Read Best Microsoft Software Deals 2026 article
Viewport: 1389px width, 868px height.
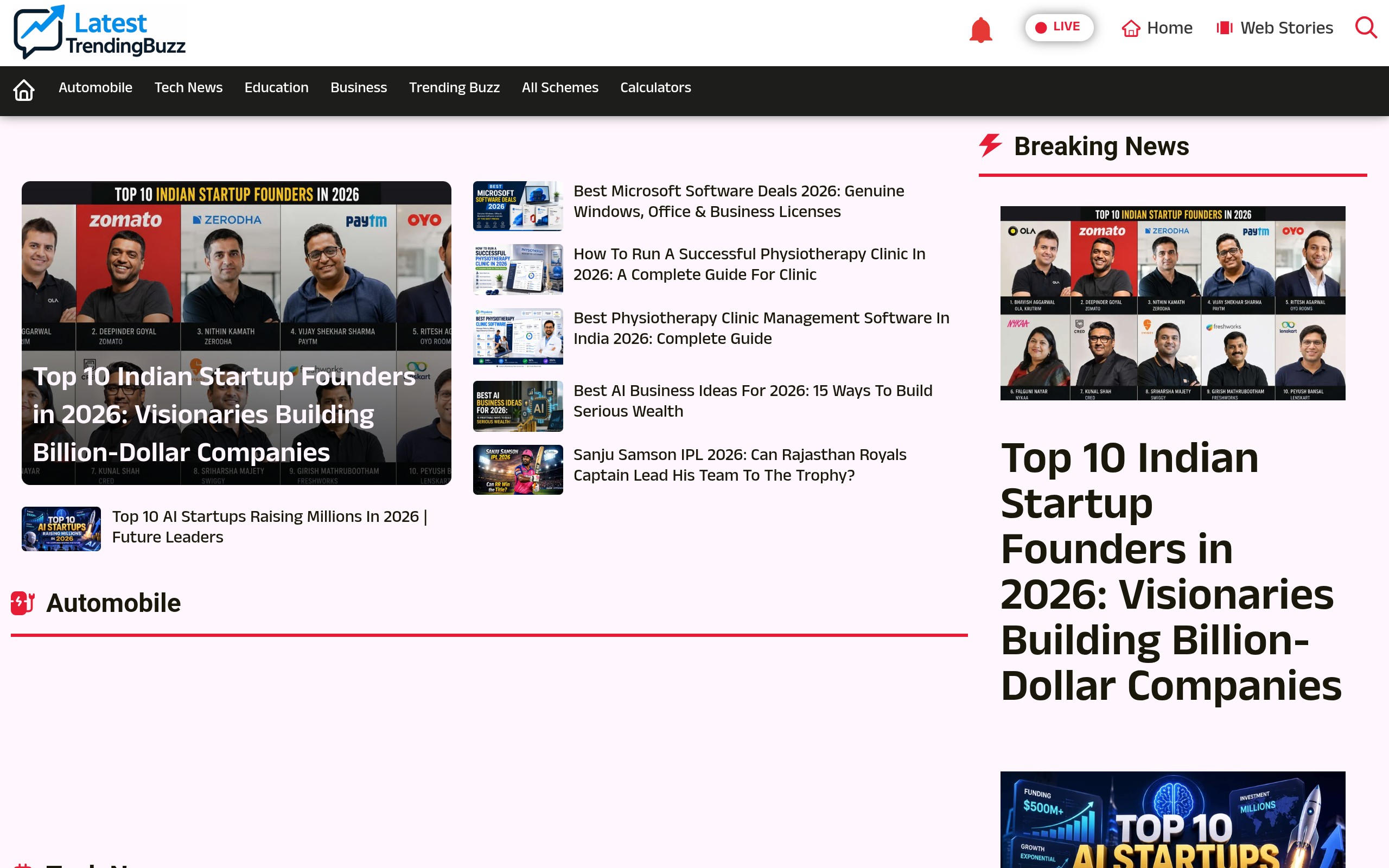tap(738, 201)
